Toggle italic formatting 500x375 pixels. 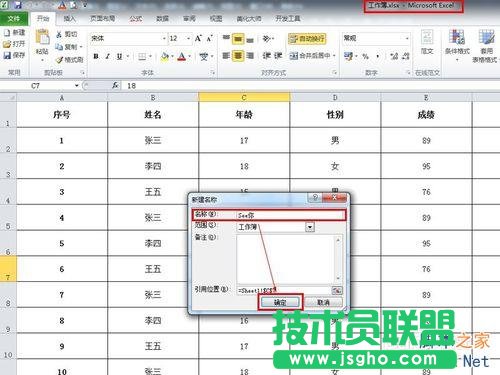107,57
